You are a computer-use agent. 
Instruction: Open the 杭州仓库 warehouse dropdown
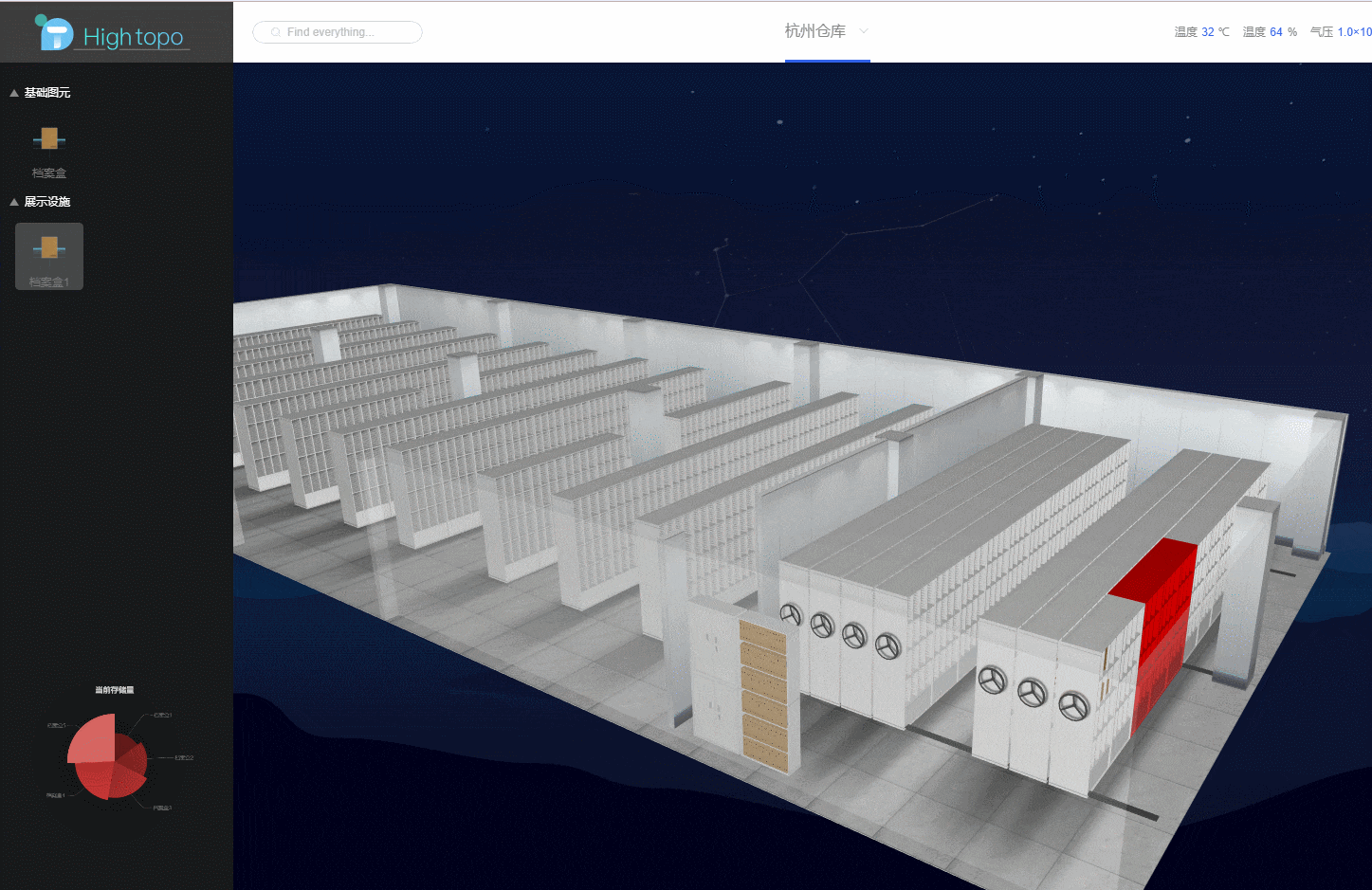tap(863, 31)
